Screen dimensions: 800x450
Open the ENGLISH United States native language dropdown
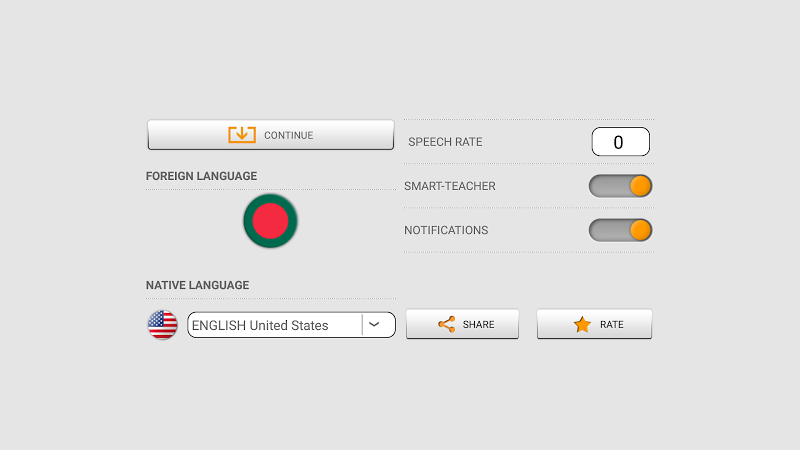291,324
